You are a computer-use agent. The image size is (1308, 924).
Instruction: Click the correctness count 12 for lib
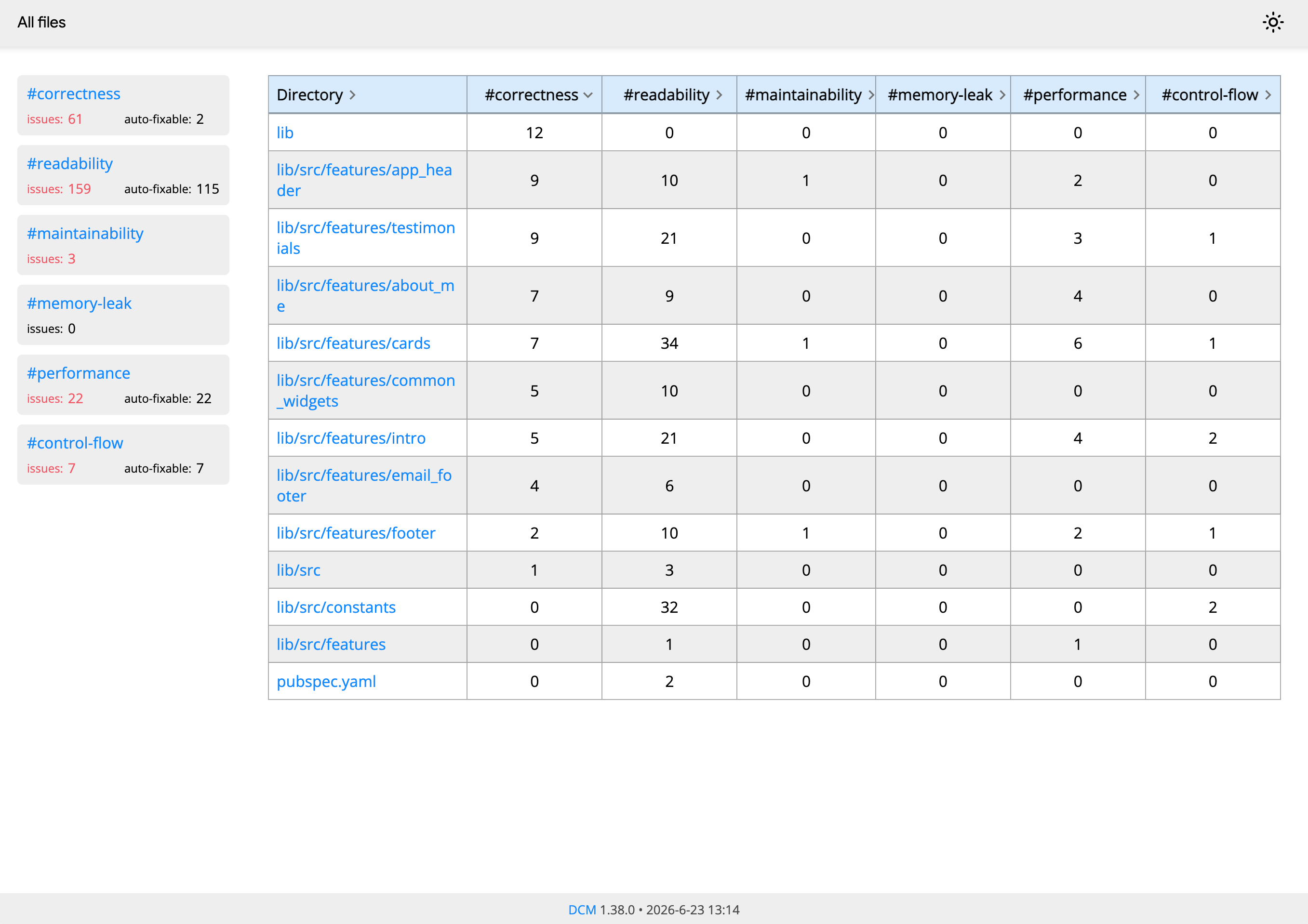(x=534, y=132)
